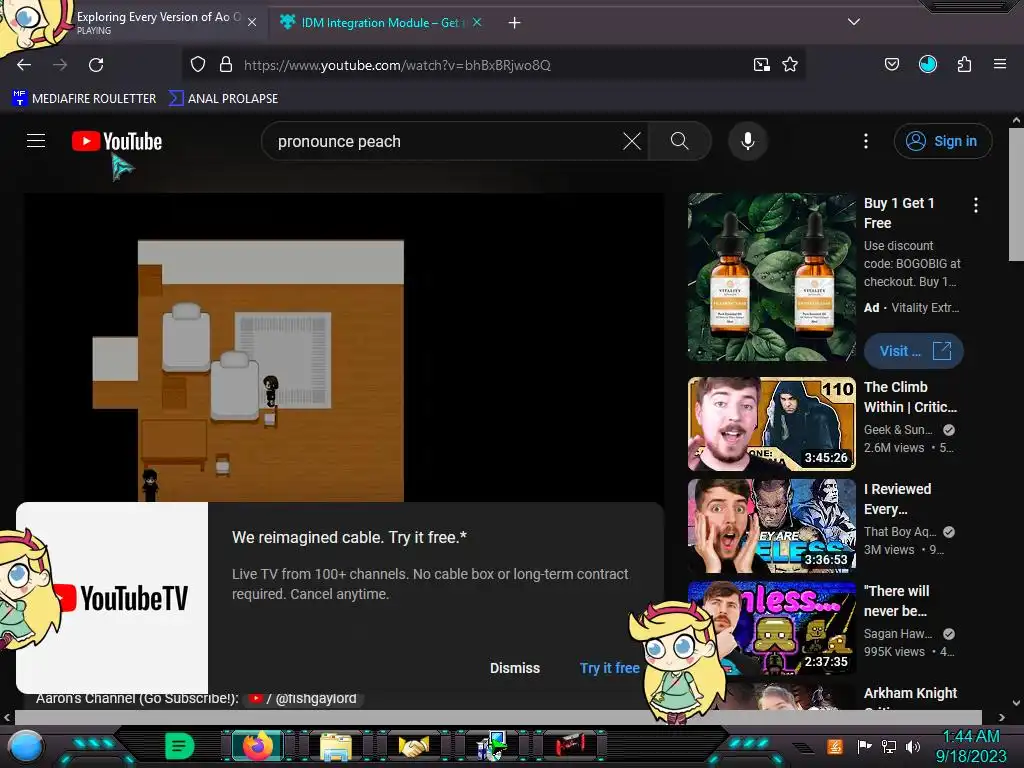Viewport: 1024px width, 768px height.
Task: Click the Visit button on the ad
Action: pos(914,351)
